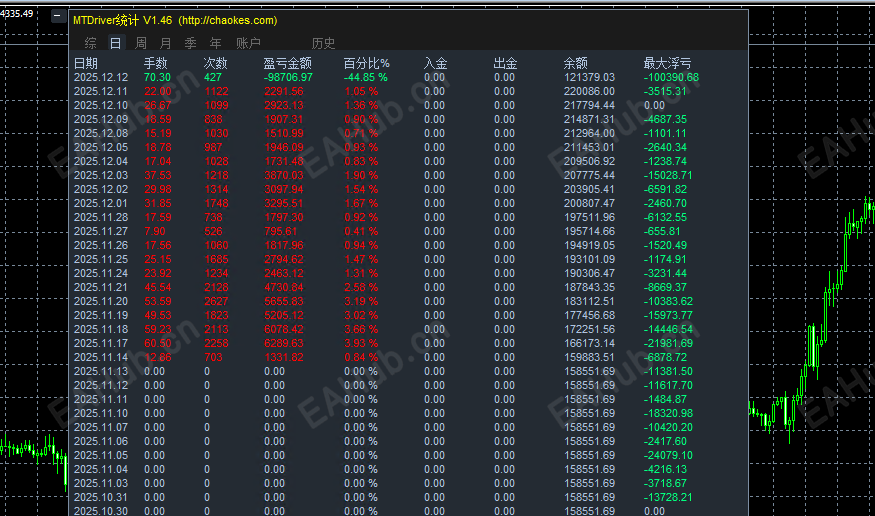
Task: Click the chart price label 4335.49
Action: pos(17,13)
